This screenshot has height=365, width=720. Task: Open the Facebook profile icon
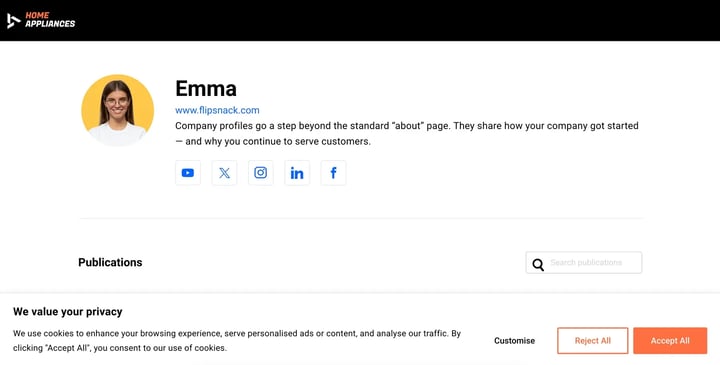coord(333,173)
